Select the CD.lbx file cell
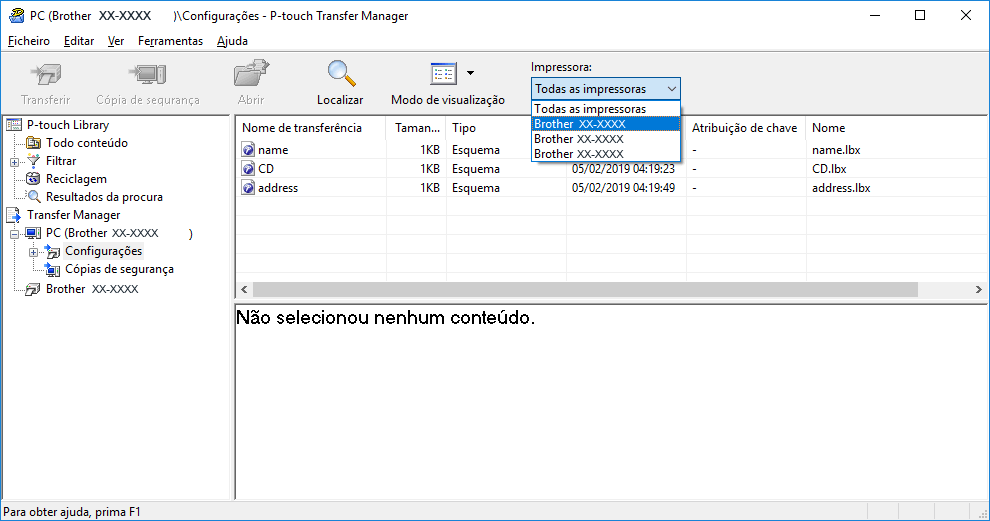The width and height of the screenshot is (990, 521). (829, 169)
